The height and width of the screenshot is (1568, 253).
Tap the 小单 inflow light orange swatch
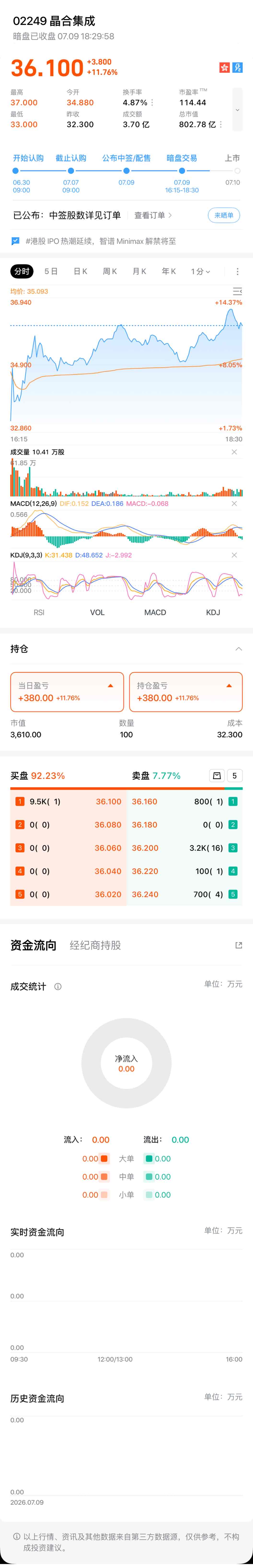pos(104,1195)
